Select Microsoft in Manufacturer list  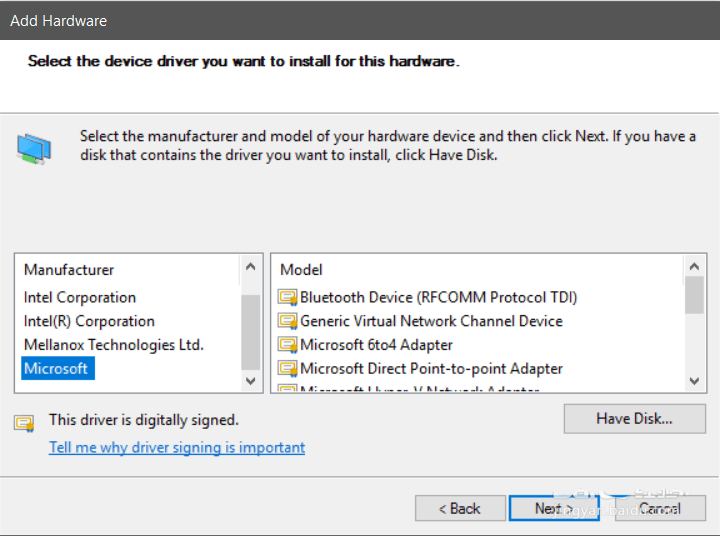tap(56, 369)
